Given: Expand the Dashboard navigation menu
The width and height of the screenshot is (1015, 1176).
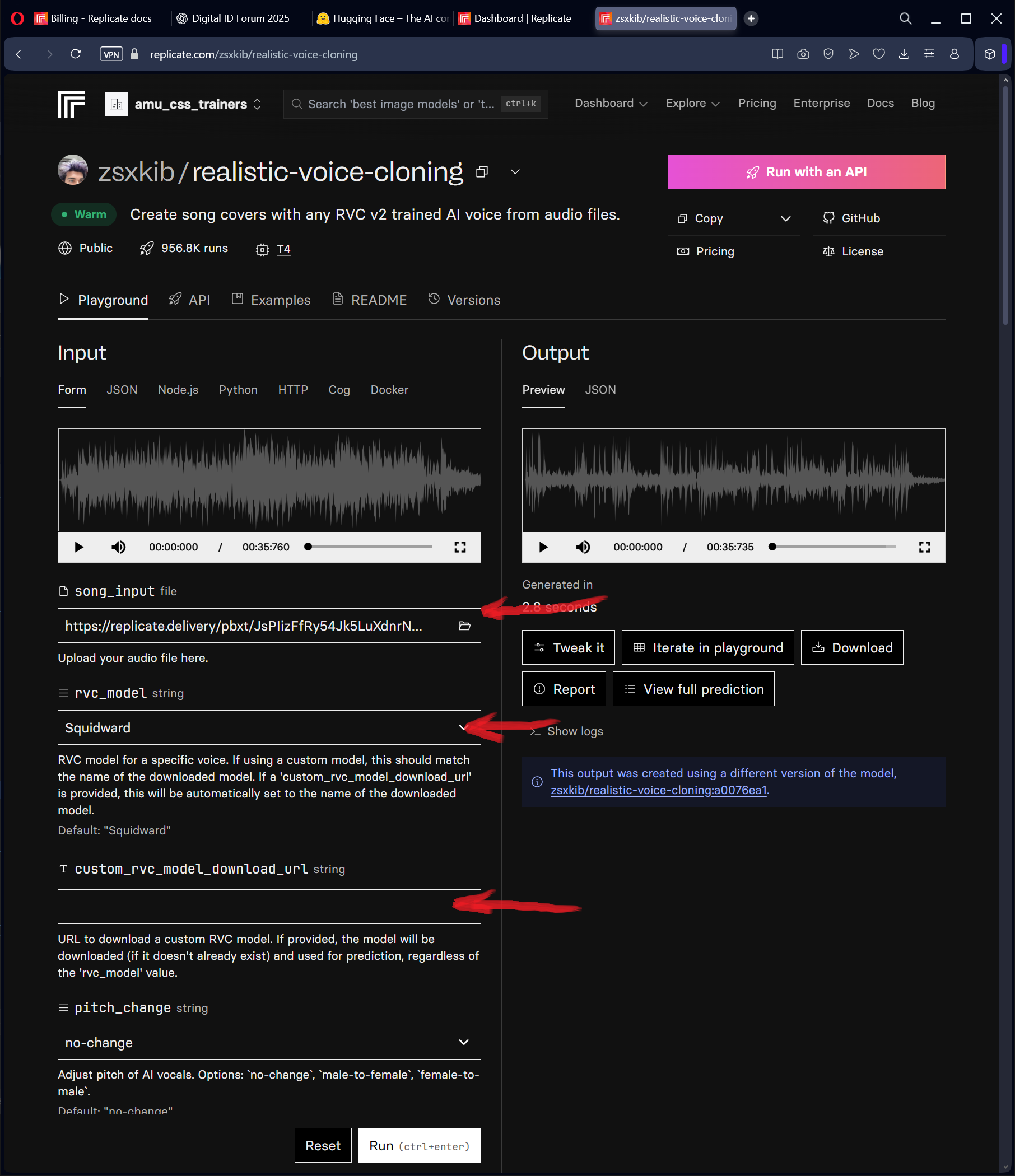Looking at the screenshot, I should (611, 103).
